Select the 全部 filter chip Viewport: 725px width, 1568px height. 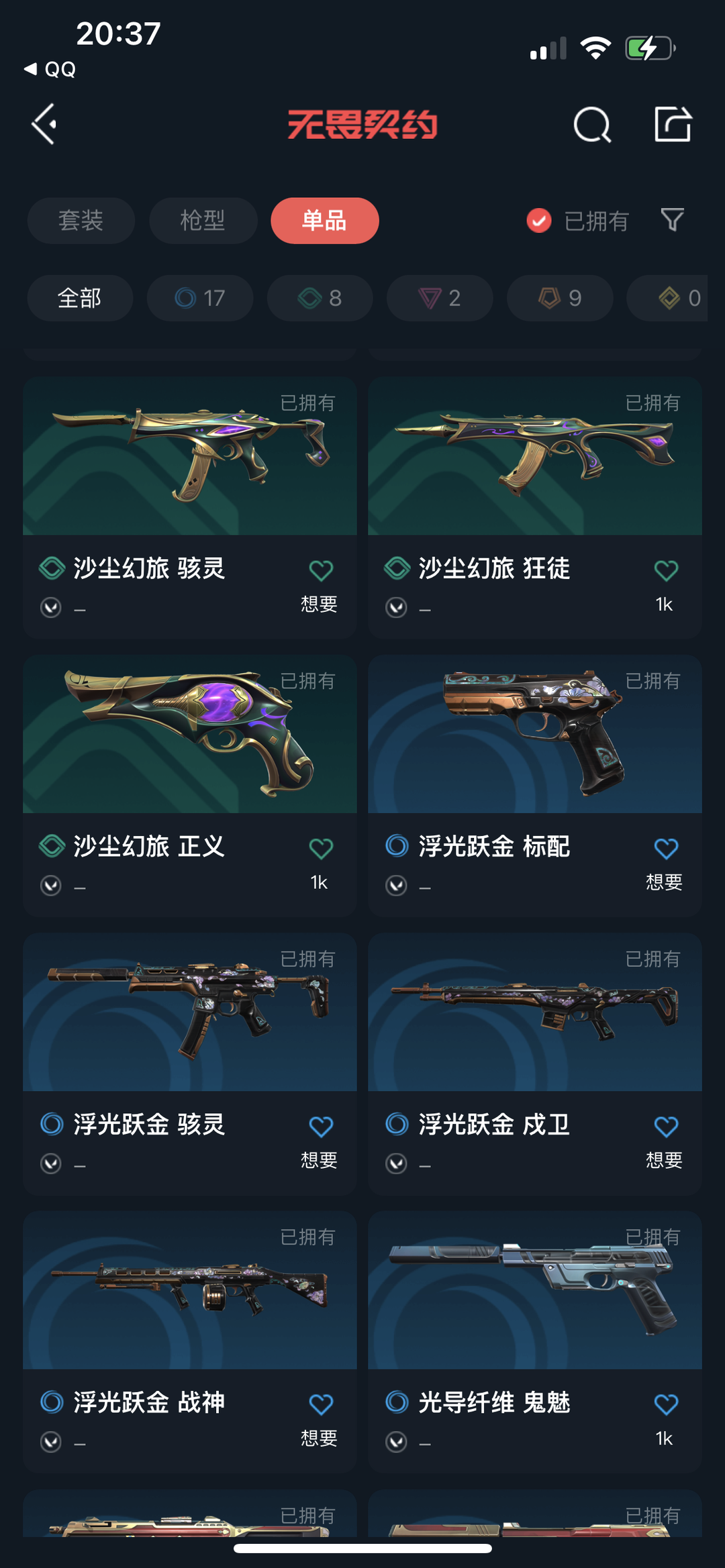point(80,298)
